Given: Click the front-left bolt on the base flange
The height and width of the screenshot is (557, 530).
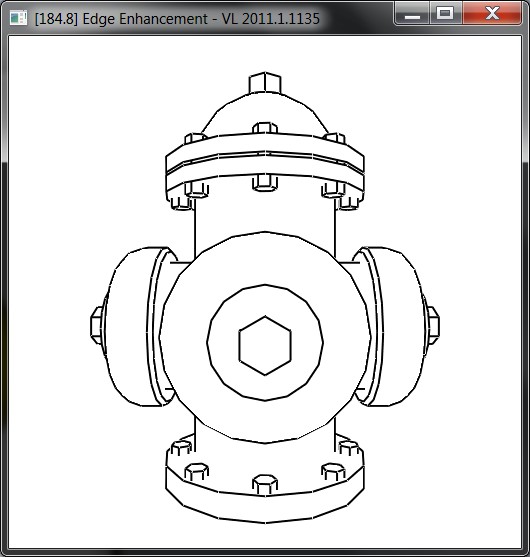Looking at the screenshot, I should [196, 472].
